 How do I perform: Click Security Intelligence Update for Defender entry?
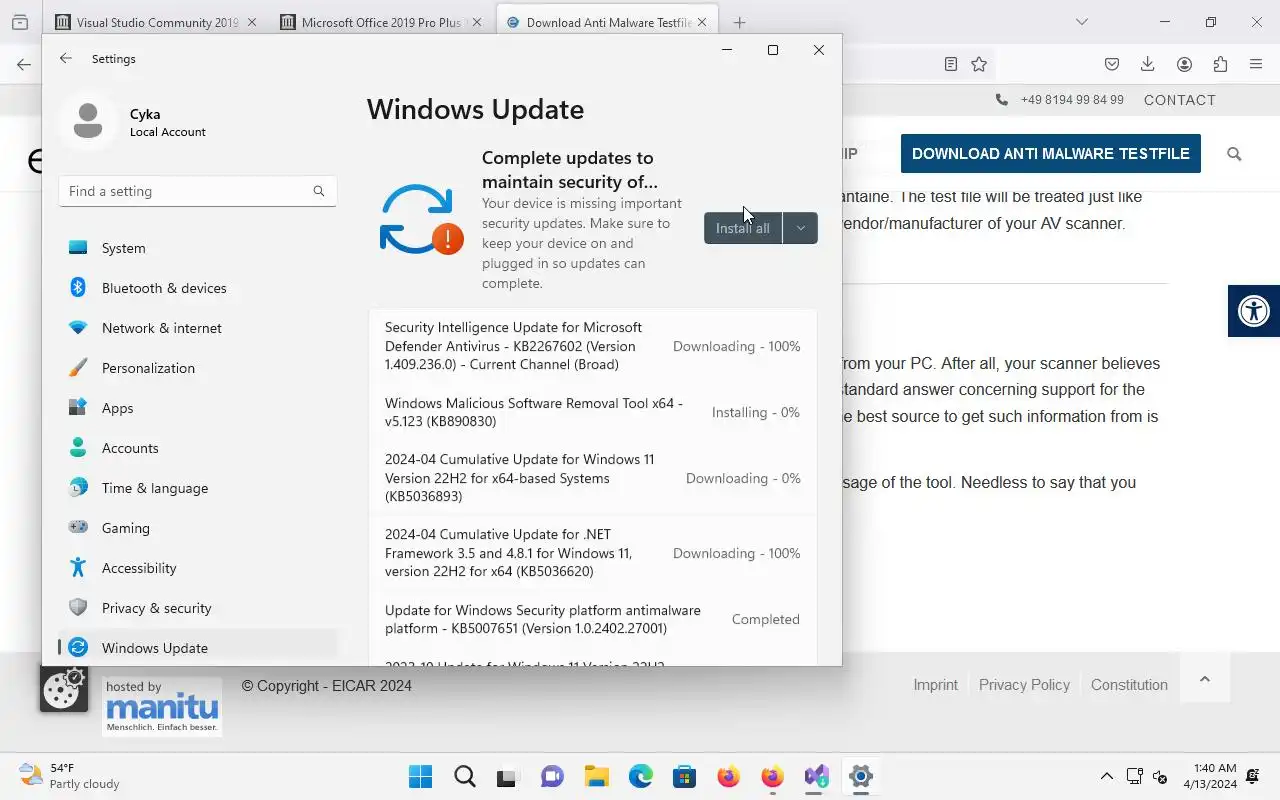click(593, 346)
